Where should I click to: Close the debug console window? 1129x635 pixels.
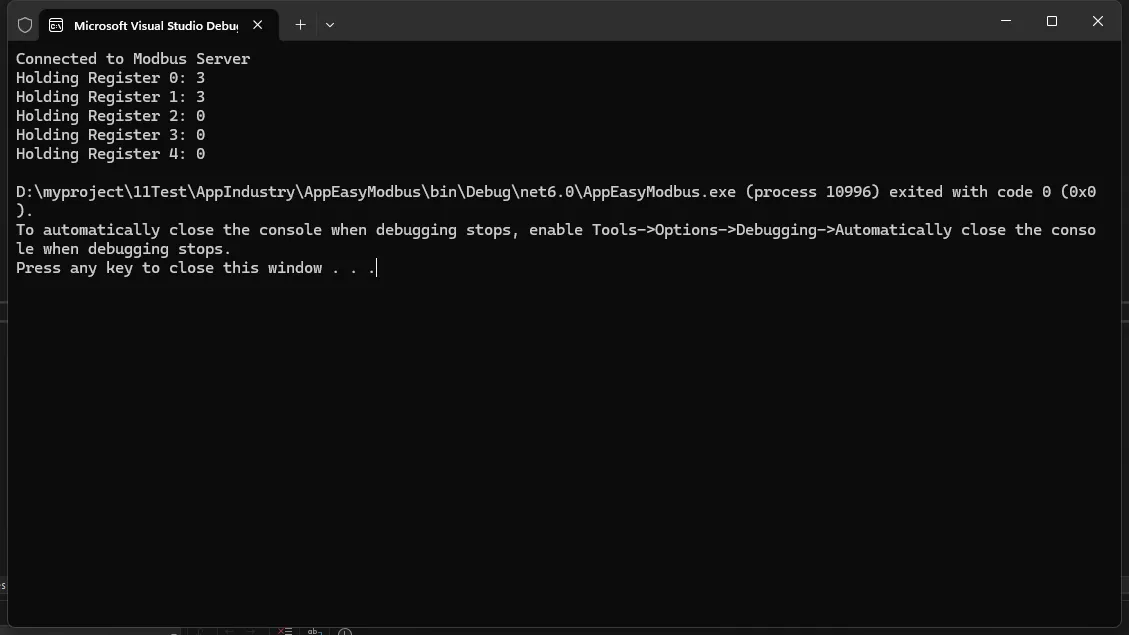tap(1097, 21)
